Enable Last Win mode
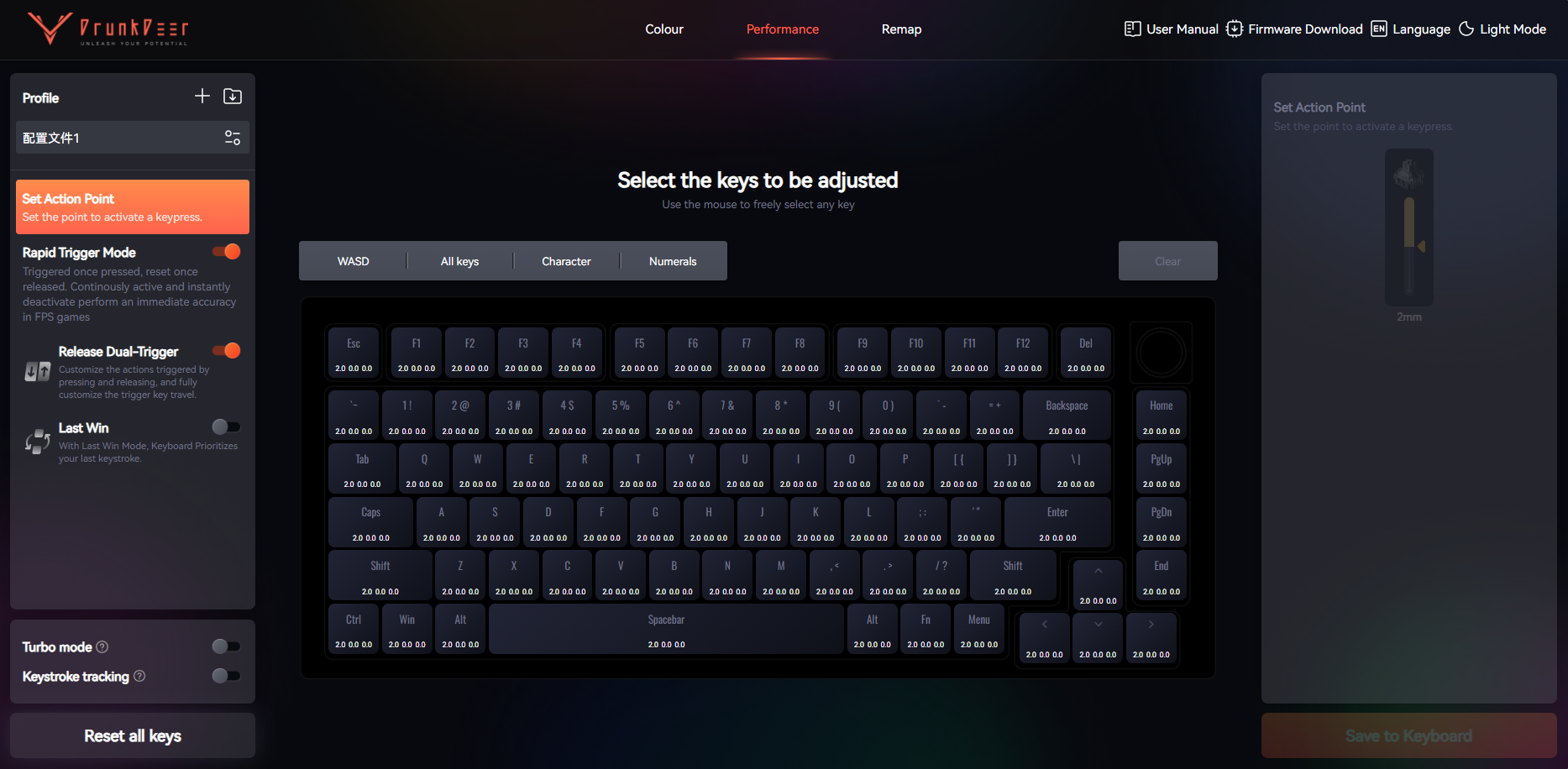The width and height of the screenshot is (1568, 769). tap(226, 426)
